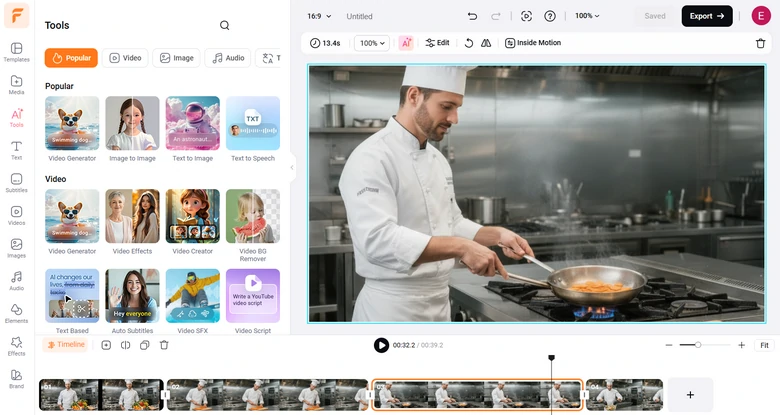Open the top bar 100% zoom dropdown

[x=587, y=16]
